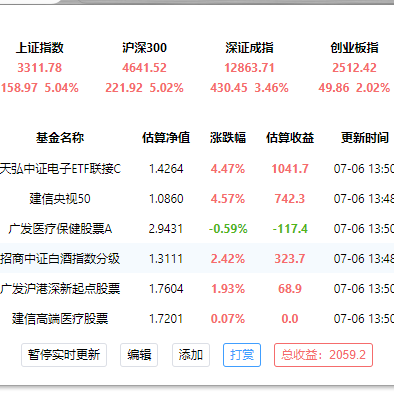Image resolution: width=394 pixels, height=394 pixels.
Task: Select fund 广发医疗保健股票A
Action: pyautogui.click(x=60, y=229)
